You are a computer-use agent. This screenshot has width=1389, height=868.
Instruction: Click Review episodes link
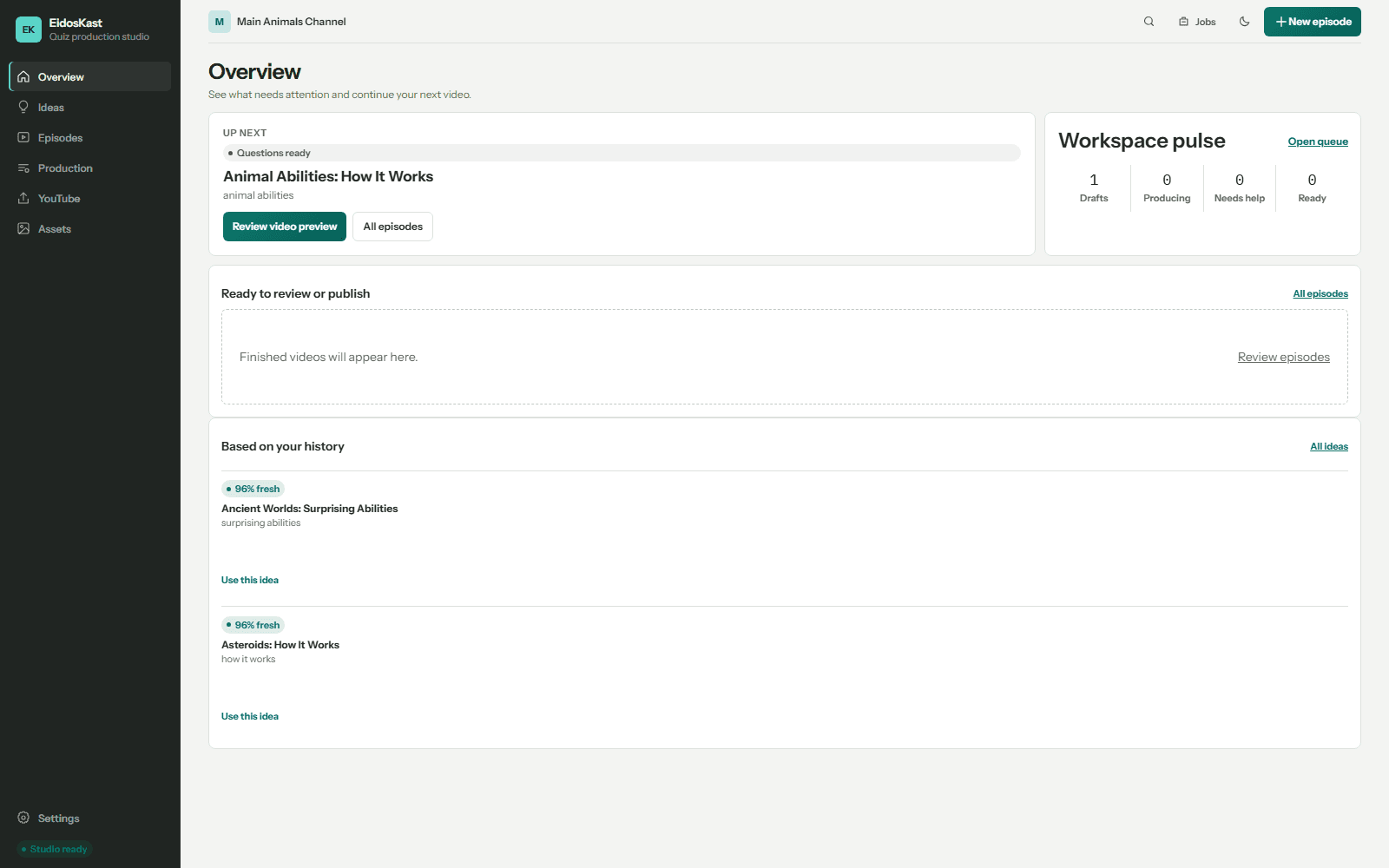(x=1283, y=357)
